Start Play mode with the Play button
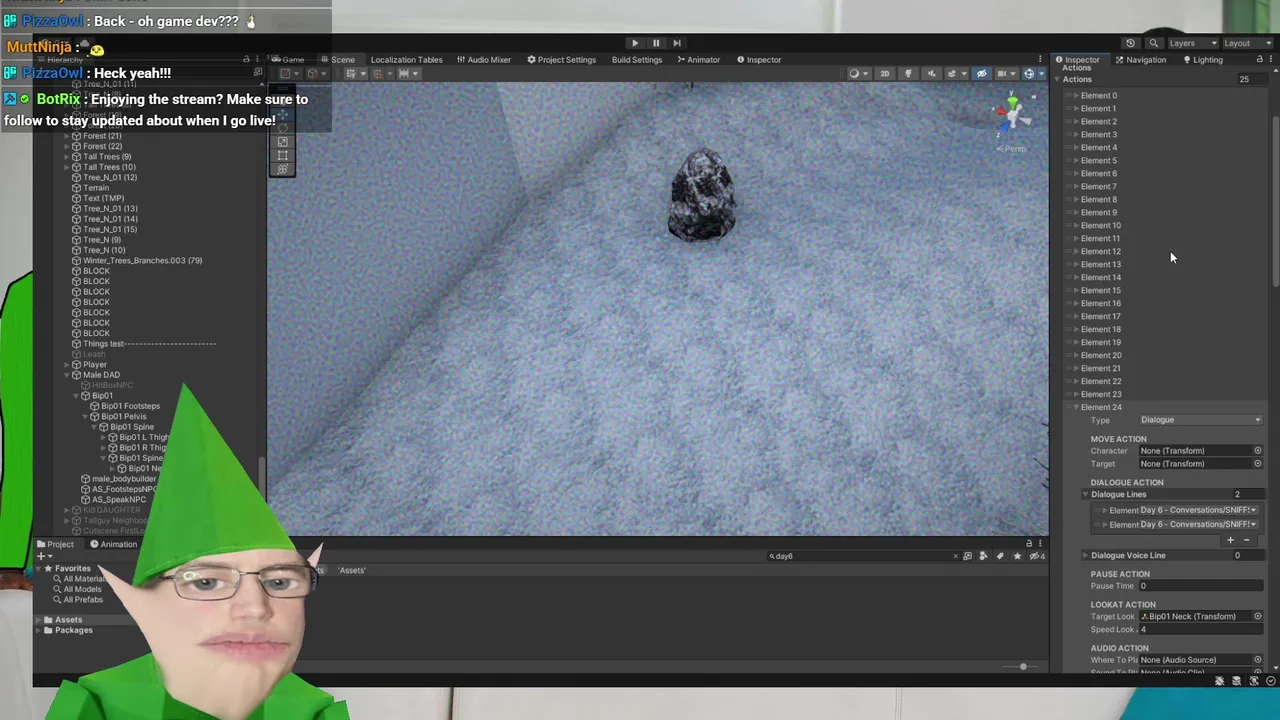This screenshot has height=720, width=1280. (635, 43)
